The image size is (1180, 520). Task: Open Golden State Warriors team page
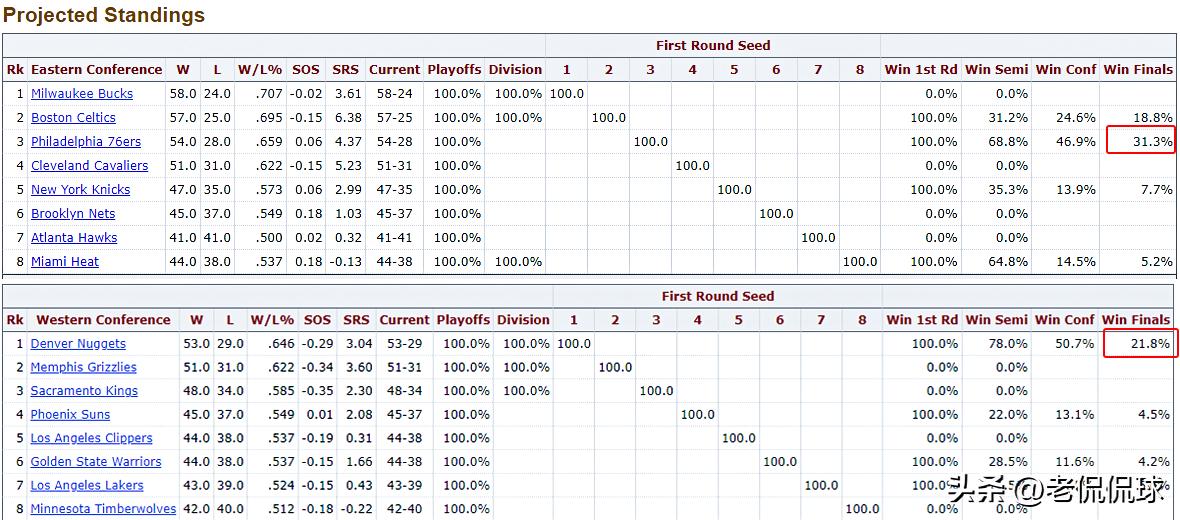[x=95, y=462]
